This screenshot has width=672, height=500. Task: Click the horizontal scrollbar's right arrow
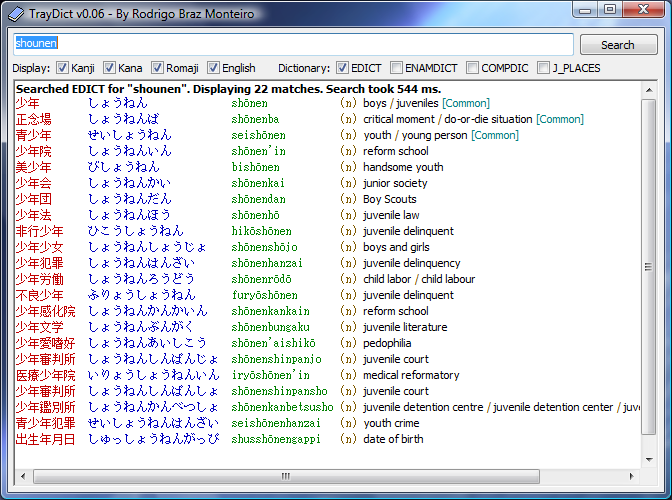pyautogui.click(x=633, y=476)
